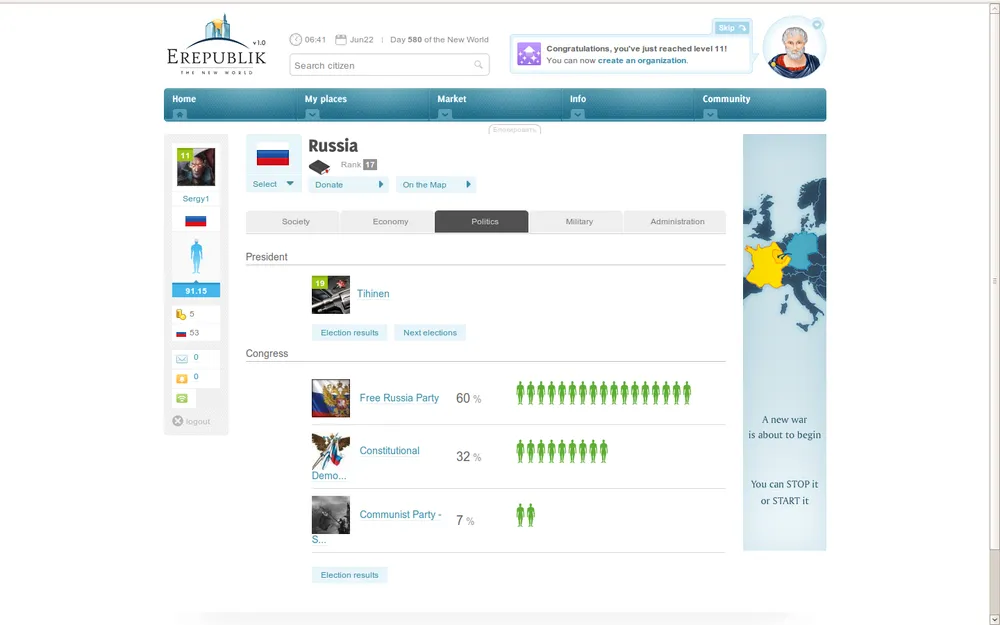Click the Free Russia Party emblem
The width and height of the screenshot is (1000, 625).
coord(331,398)
